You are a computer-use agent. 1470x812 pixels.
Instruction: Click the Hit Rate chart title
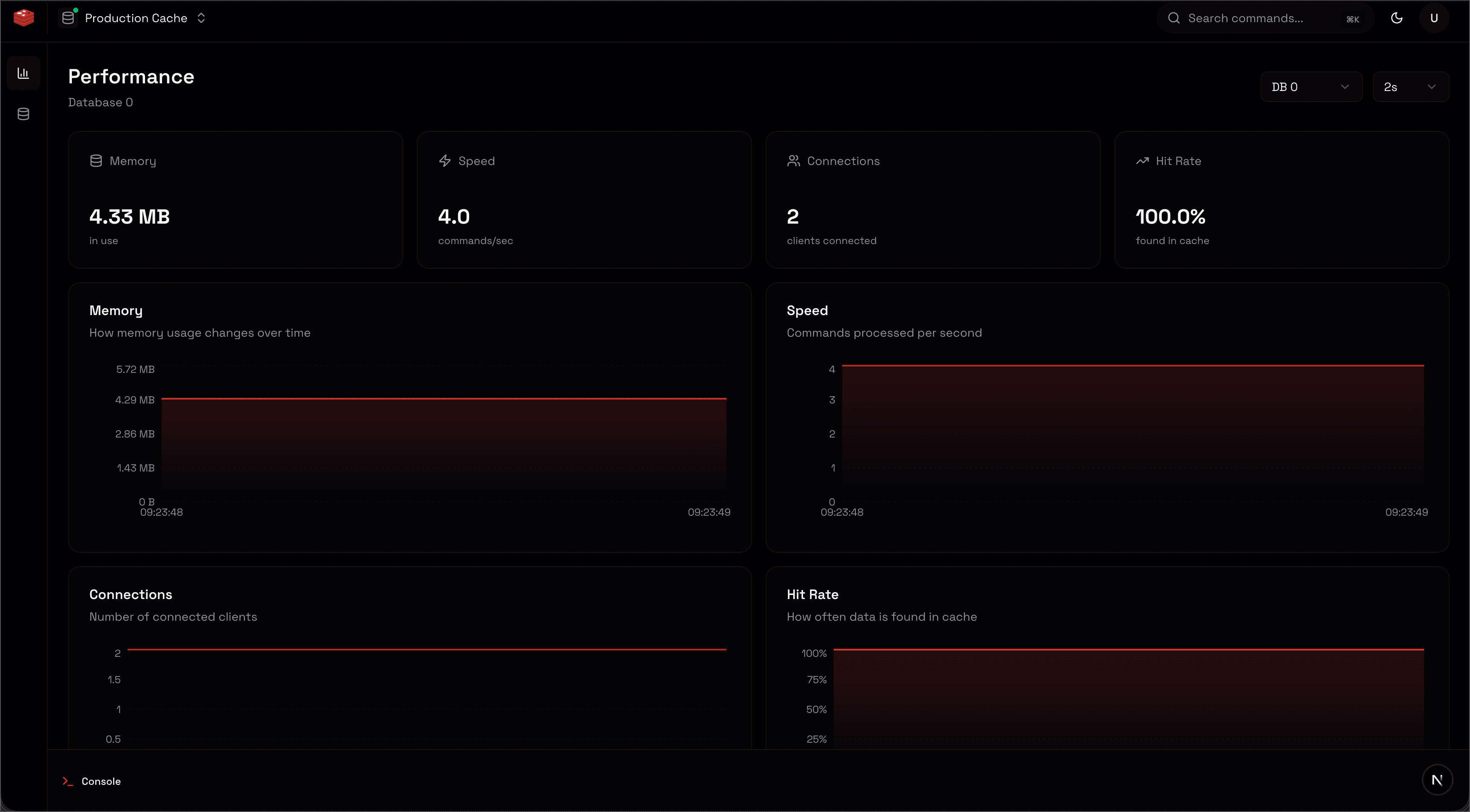click(x=812, y=594)
